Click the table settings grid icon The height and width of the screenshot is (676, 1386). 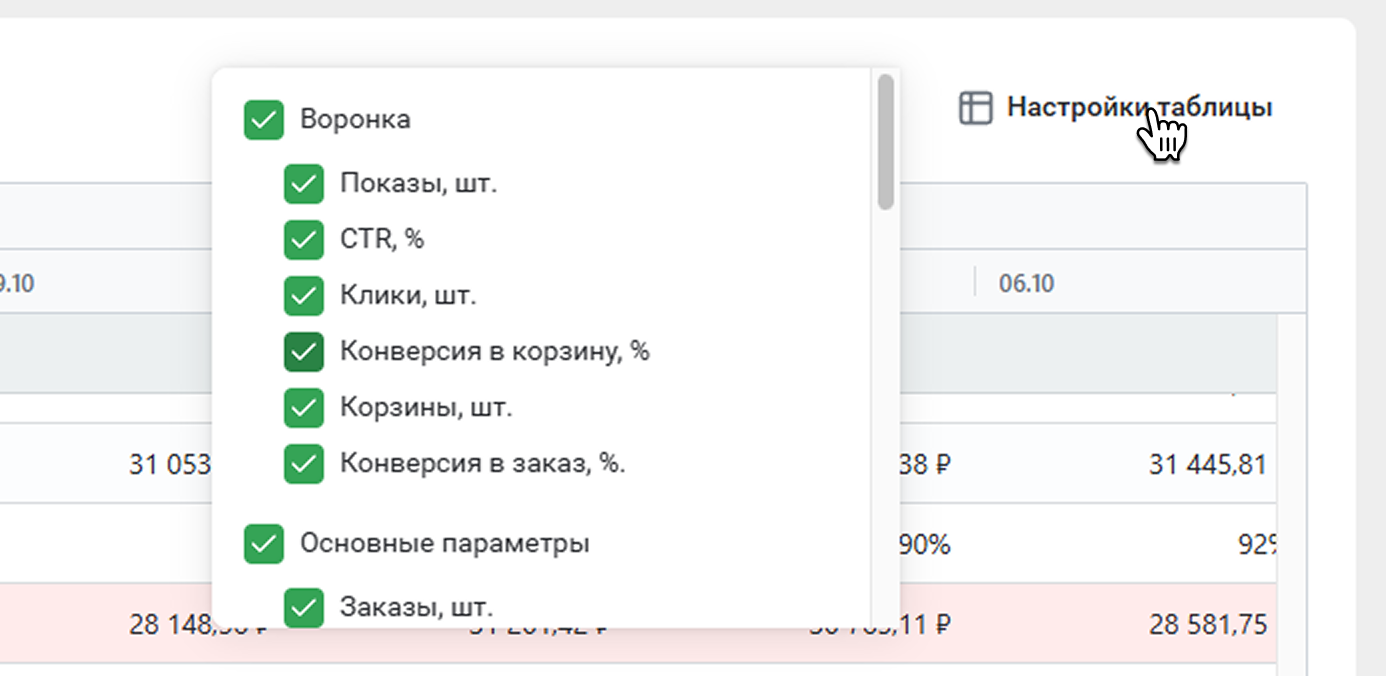[x=975, y=107]
